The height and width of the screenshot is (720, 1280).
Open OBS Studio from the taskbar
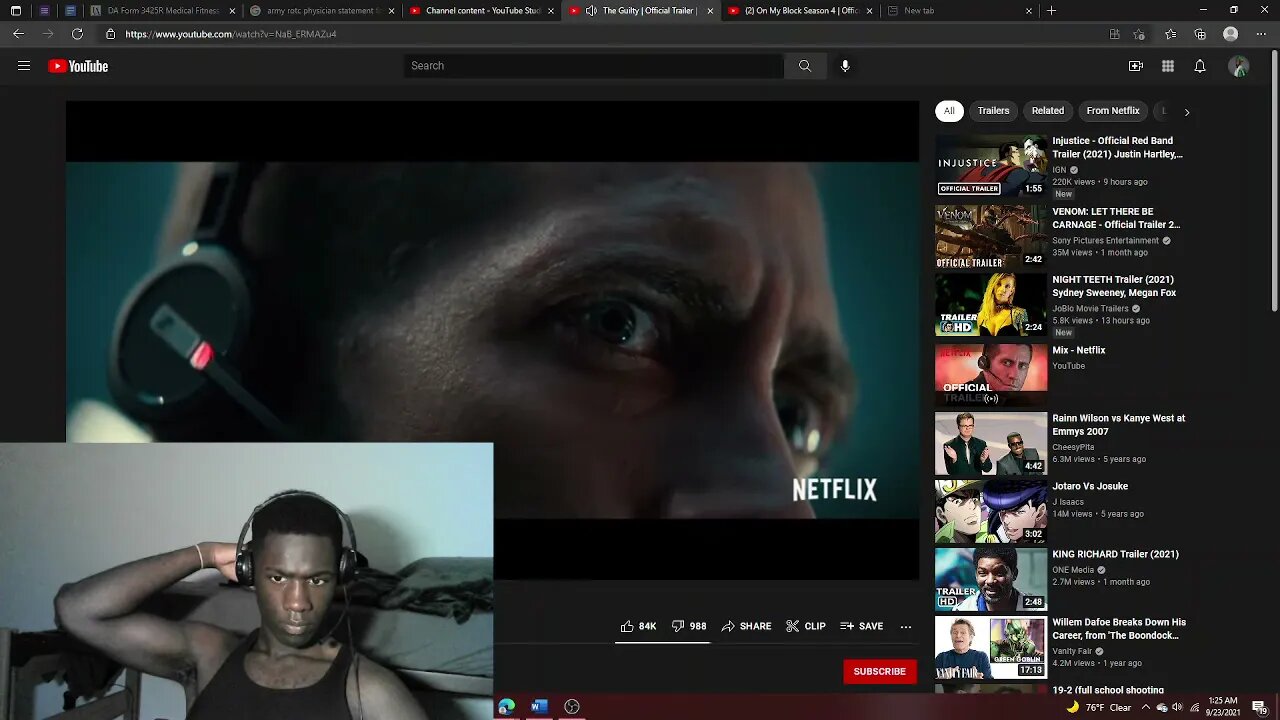(572, 706)
